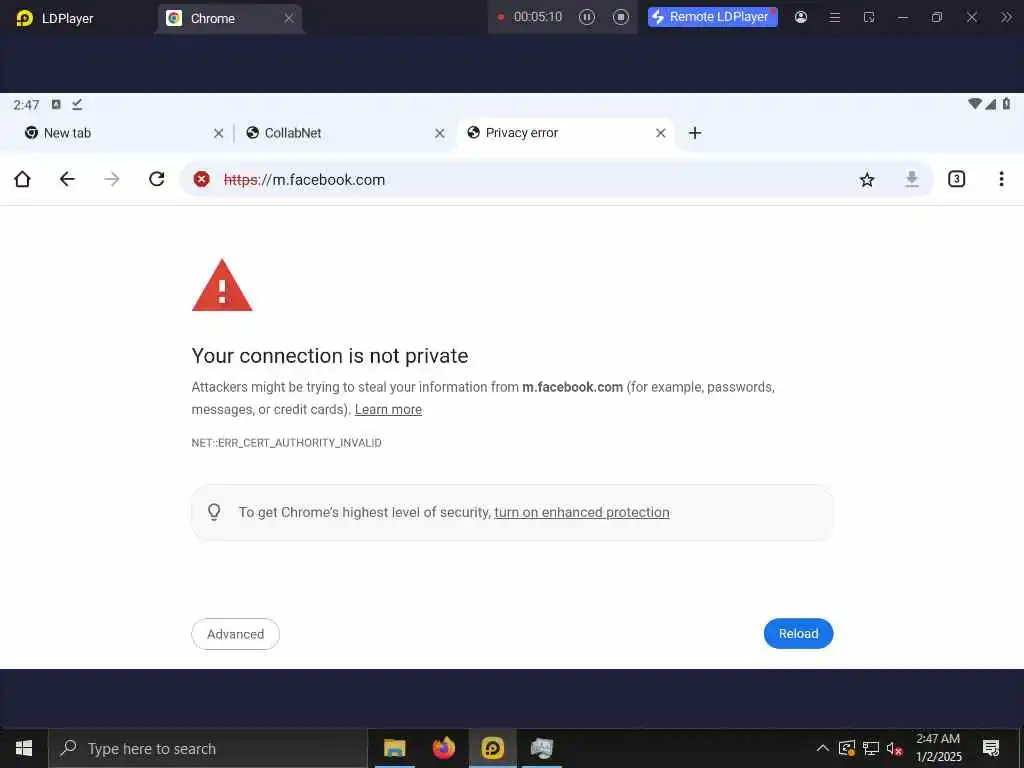Reload page via the toolbar refresh icon

[157, 179]
